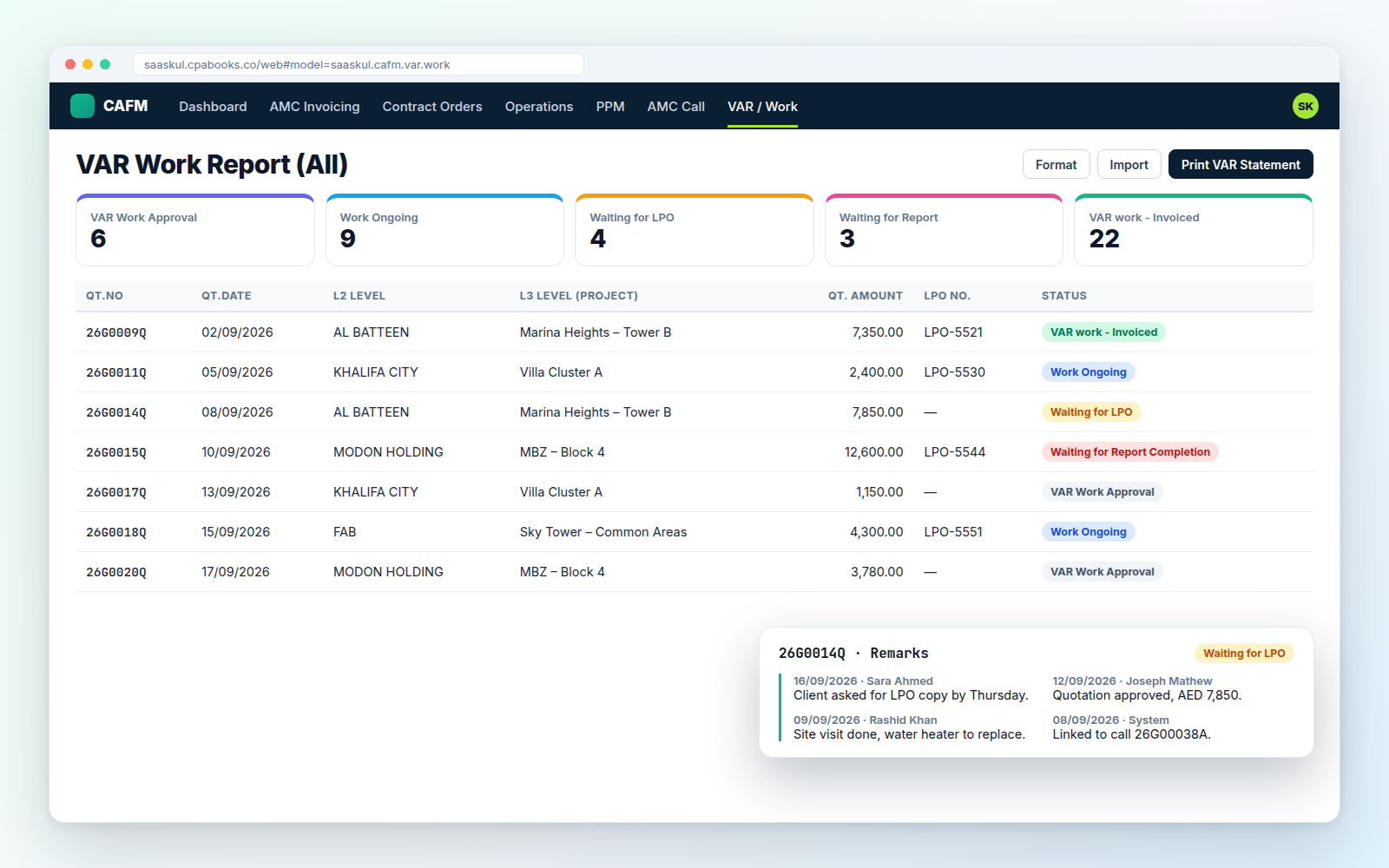Filter by VAR Work Approval card
Screen dimensions: 1389x868
click(x=195, y=230)
